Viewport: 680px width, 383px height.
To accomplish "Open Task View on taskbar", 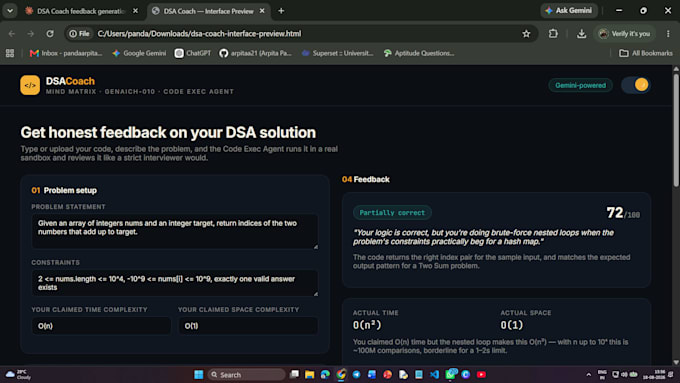I will pos(294,374).
